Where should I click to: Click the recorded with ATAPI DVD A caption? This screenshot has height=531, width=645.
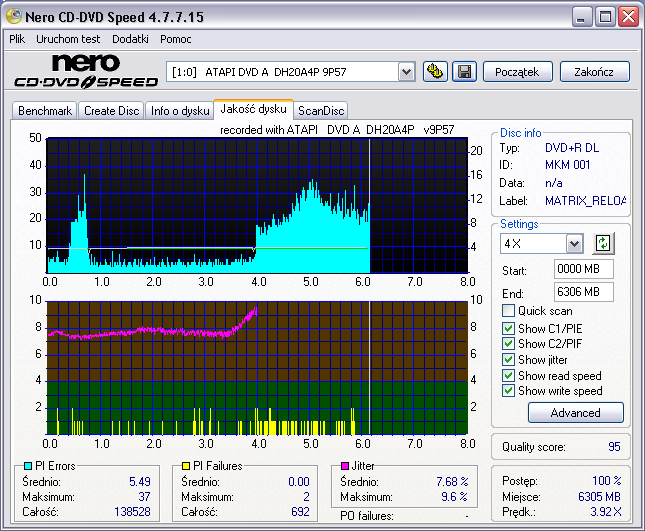pyautogui.click(x=337, y=130)
